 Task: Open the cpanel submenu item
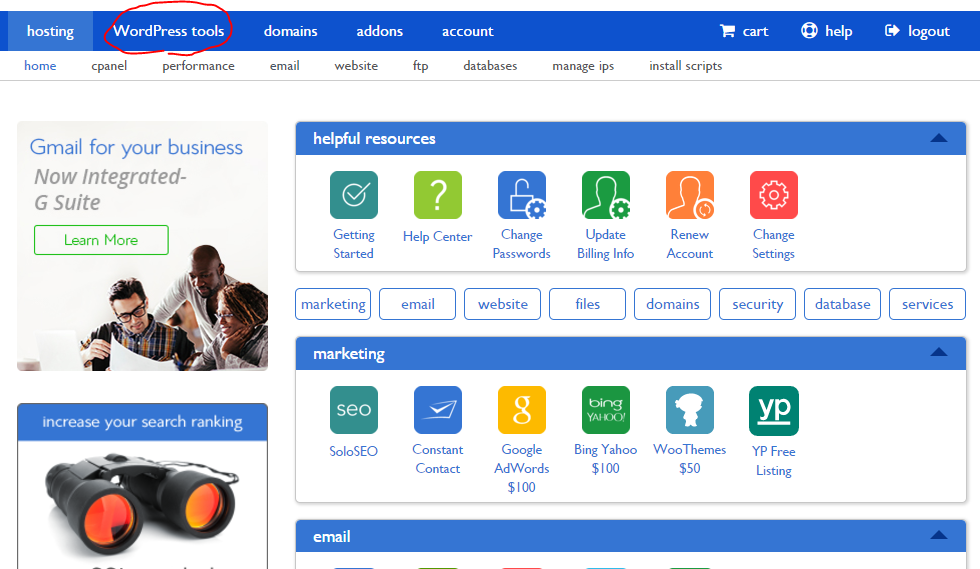coord(109,66)
